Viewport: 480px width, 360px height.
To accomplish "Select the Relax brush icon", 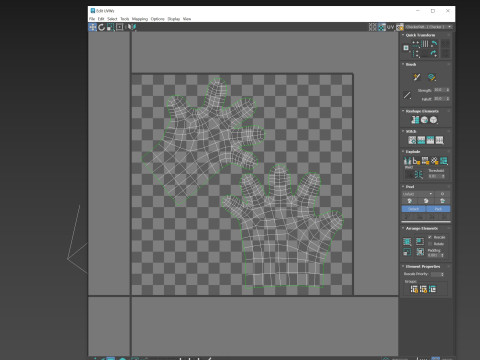I will (432, 77).
